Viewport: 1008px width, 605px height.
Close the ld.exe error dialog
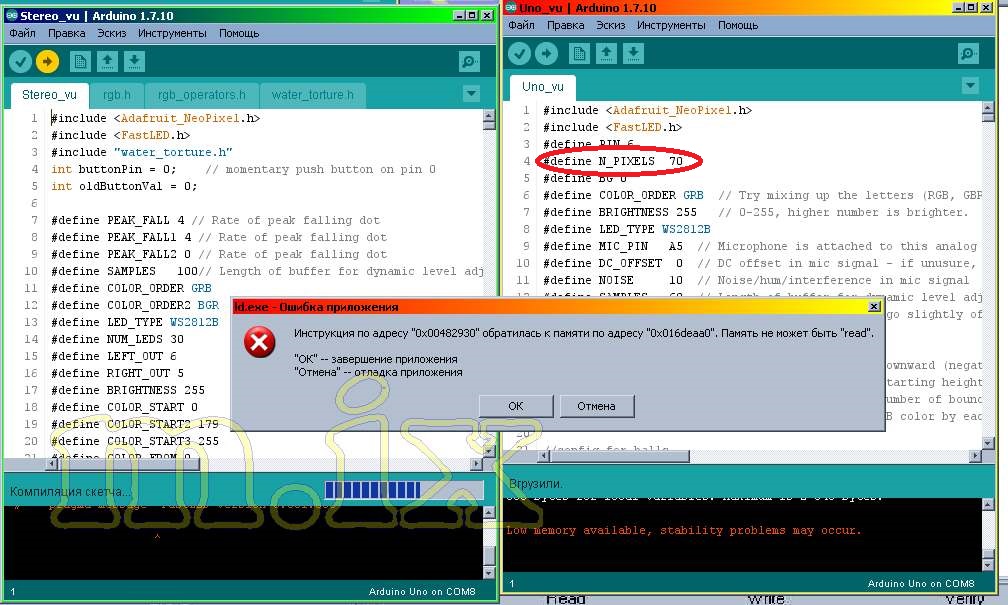[875, 307]
